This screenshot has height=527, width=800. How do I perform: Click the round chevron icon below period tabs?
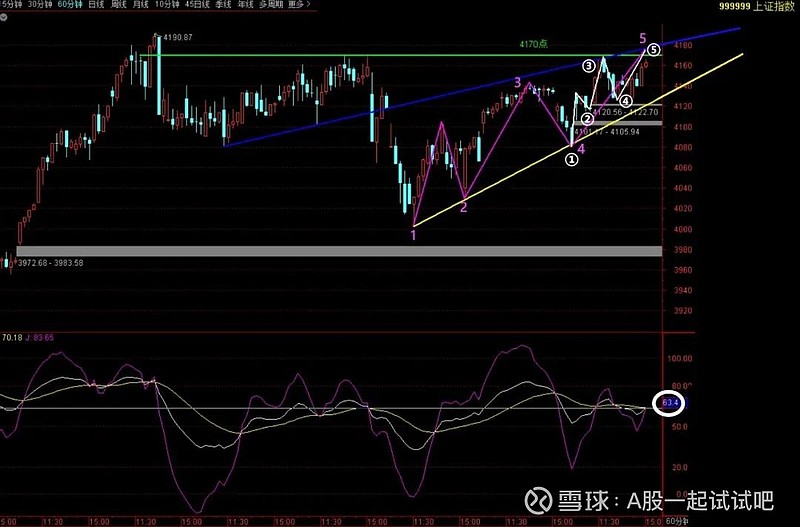pos(3,17)
